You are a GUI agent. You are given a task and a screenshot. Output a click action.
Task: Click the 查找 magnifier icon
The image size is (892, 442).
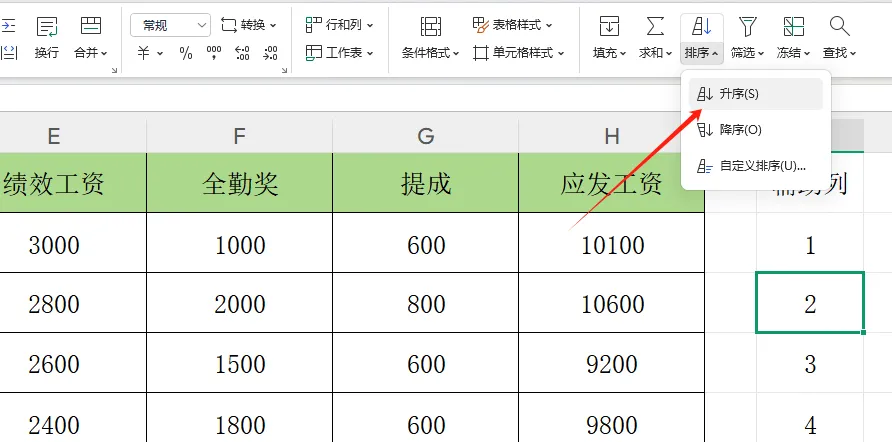point(840,26)
